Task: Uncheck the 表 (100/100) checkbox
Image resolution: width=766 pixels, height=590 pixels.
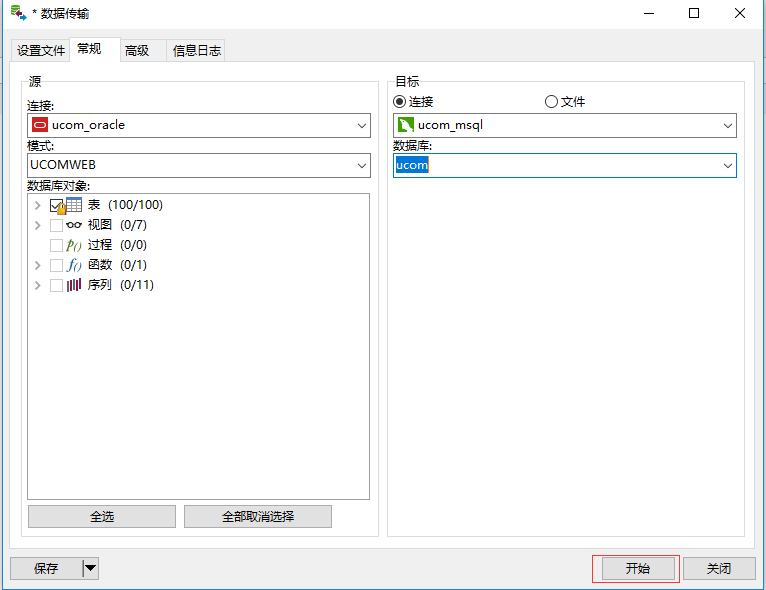Action: pyautogui.click(x=56, y=206)
